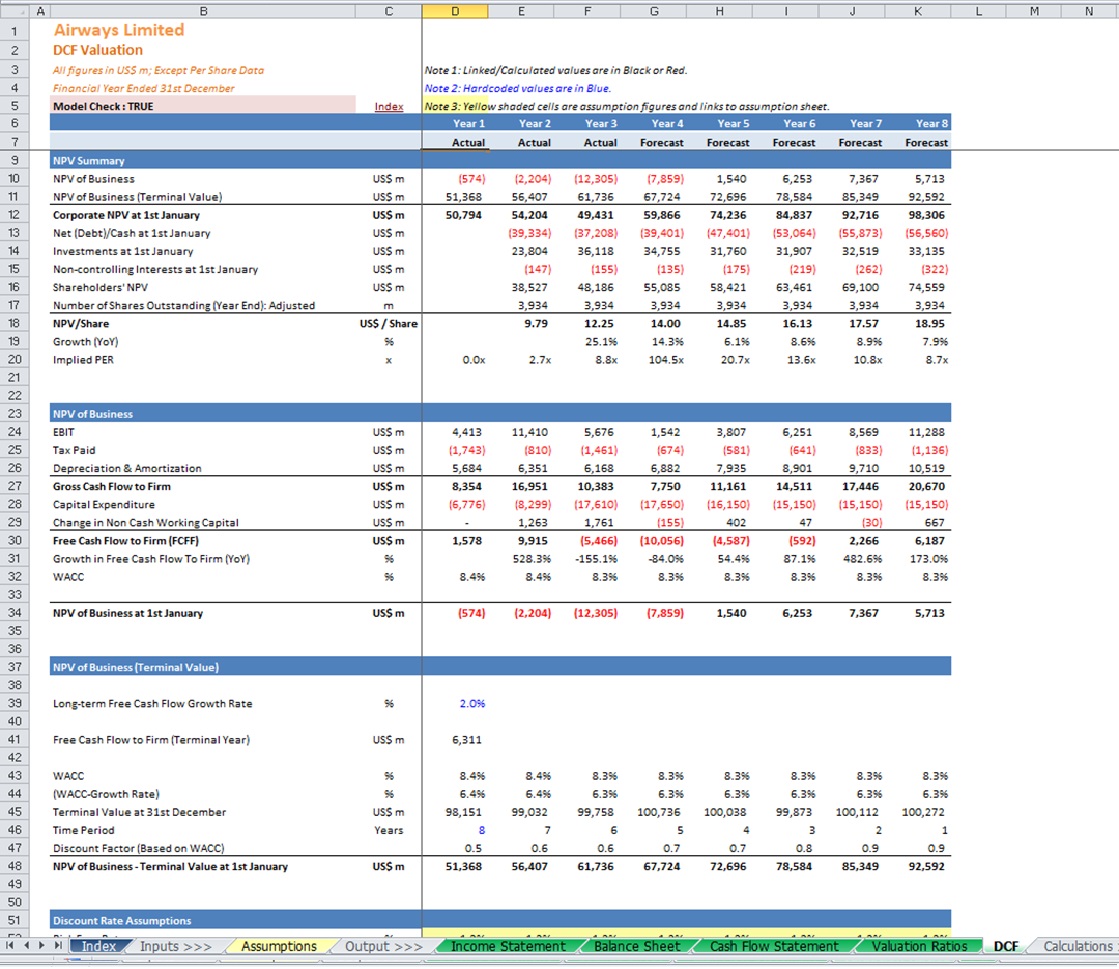Jump to first sheet with tab scroll arrow
The image size is (1119, 969).
click(x=9, y=945)
